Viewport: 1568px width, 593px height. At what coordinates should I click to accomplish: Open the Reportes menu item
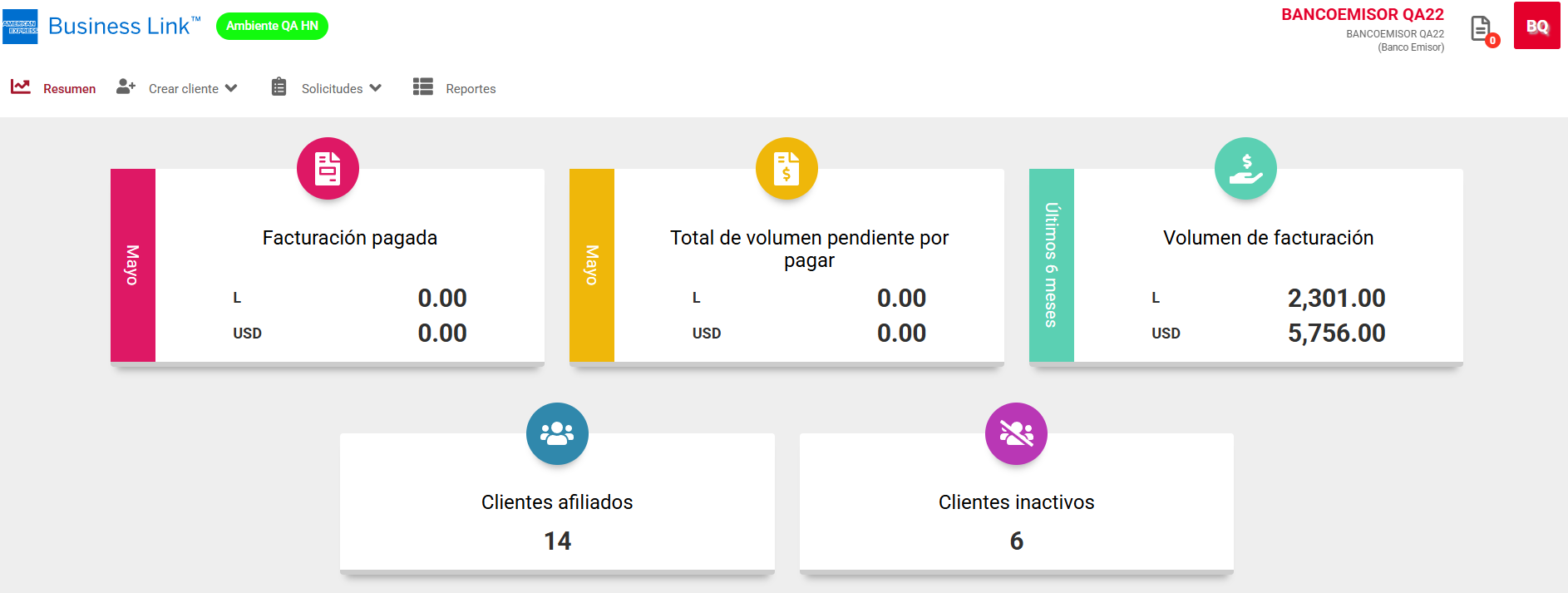471,89
